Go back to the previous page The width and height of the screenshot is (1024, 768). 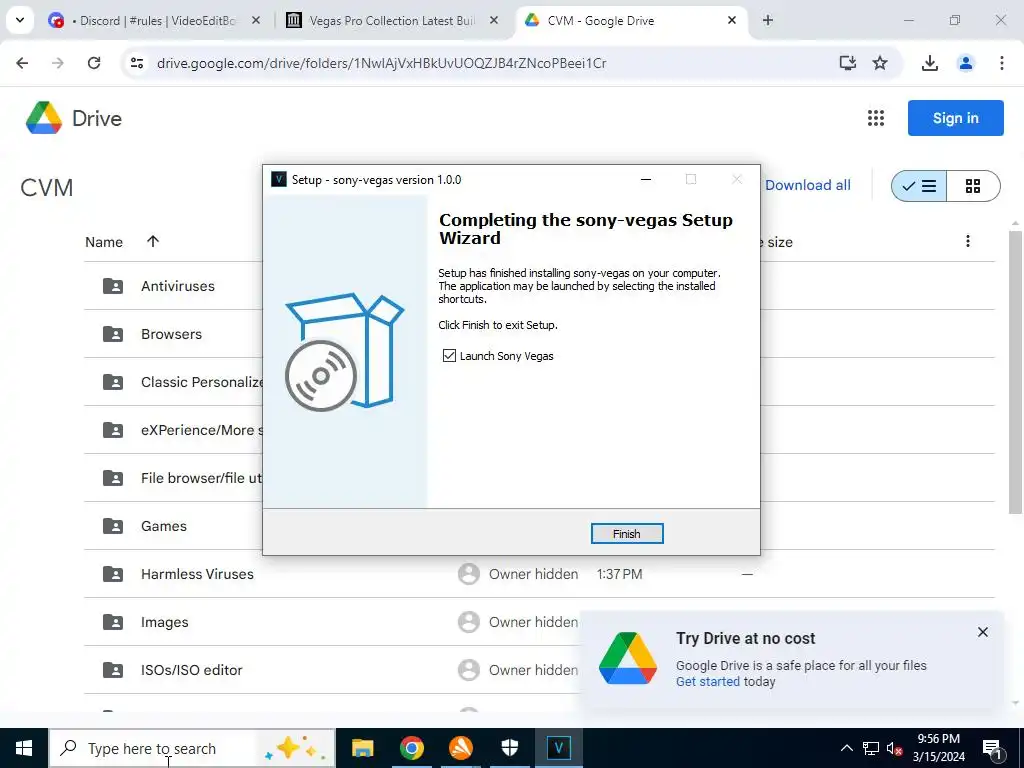(x=22, y=63)
